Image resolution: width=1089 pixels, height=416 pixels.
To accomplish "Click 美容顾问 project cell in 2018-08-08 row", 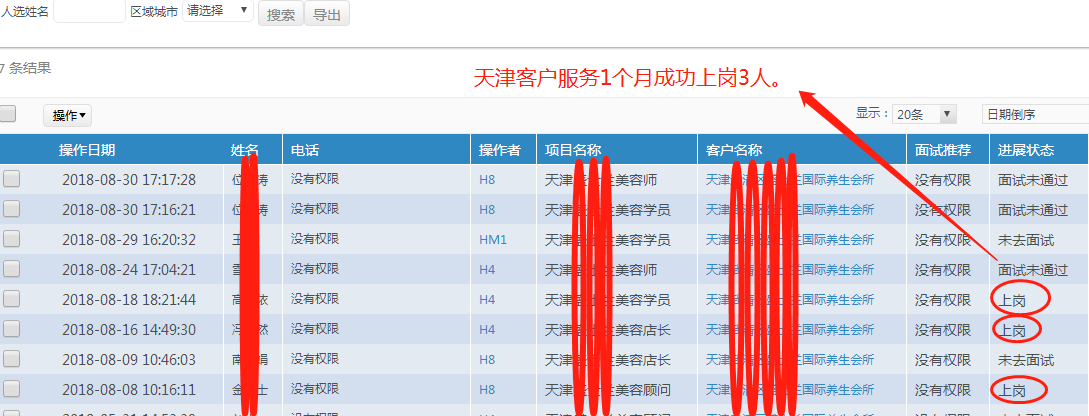I will click(x=608, y=390).
